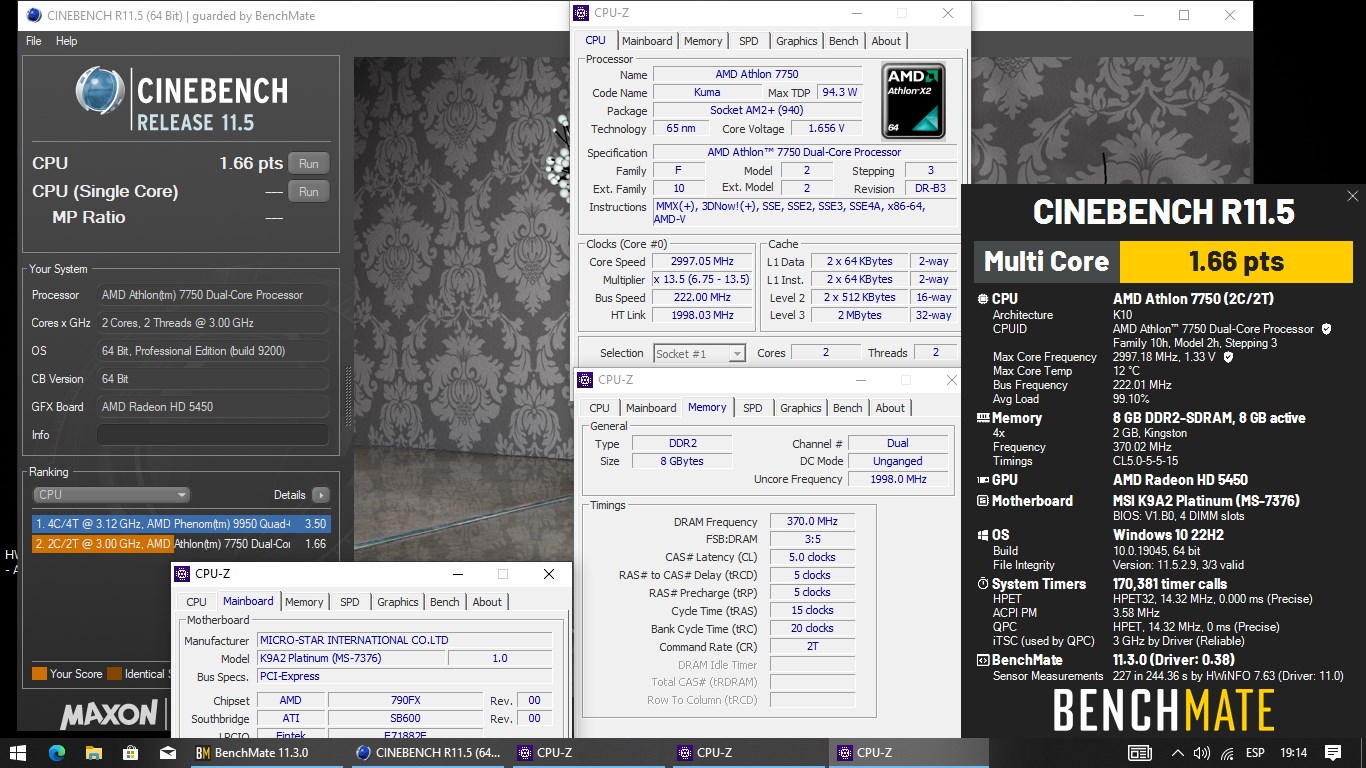This screenshot has height=768, width=1366.
Task: Open File Explorer from the taskbar
Action: 93,752
